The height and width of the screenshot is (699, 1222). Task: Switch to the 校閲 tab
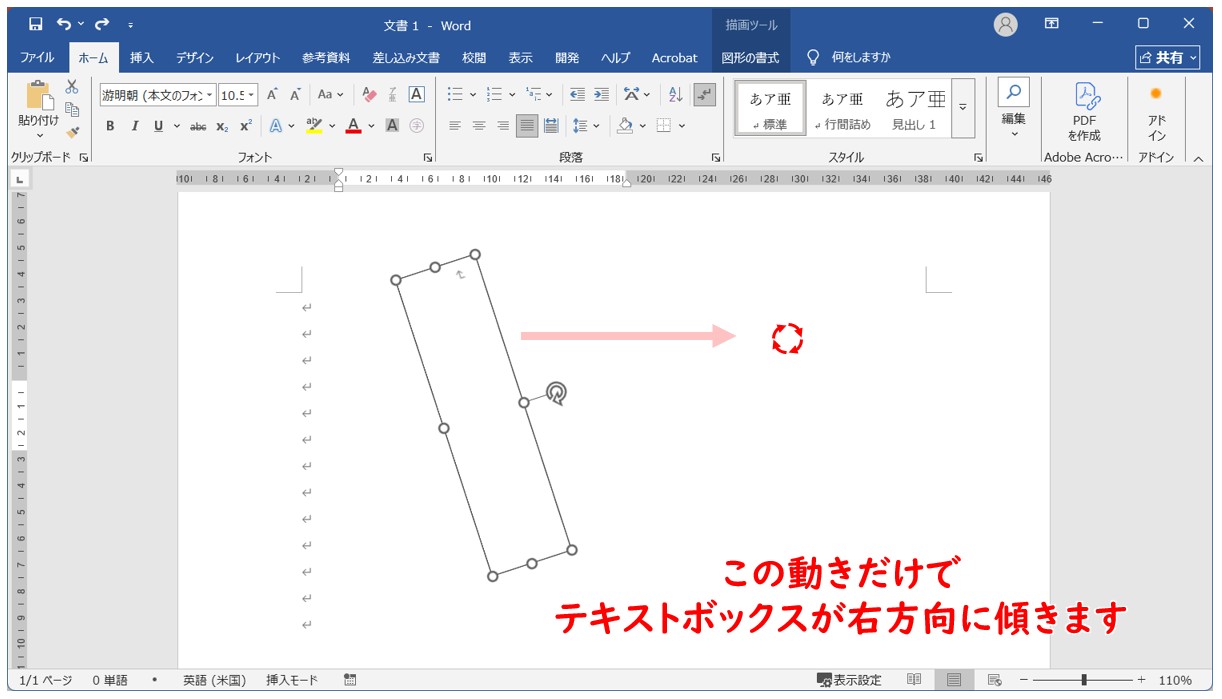pyautogui.click(x=474, y=58)
